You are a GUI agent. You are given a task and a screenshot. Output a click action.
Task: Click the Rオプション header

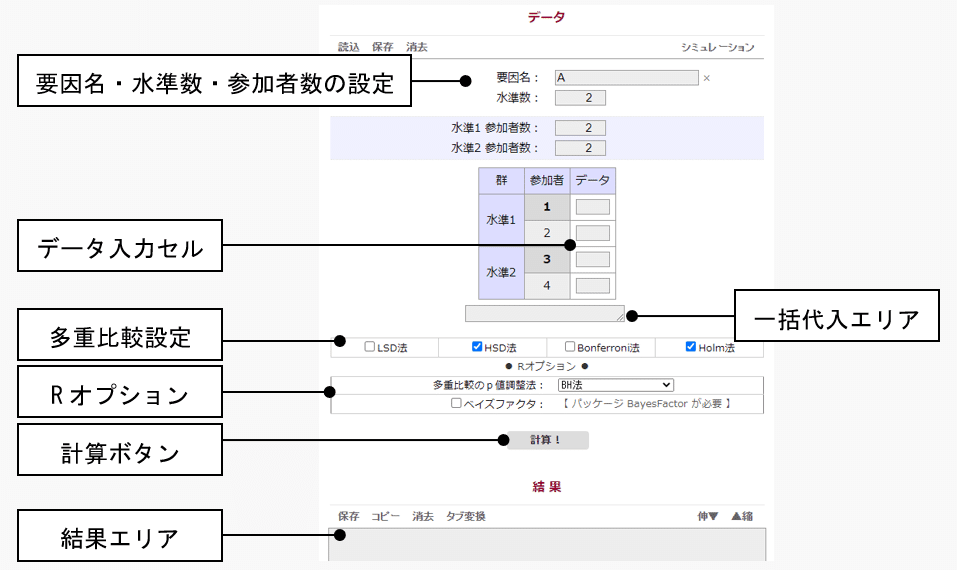tap(547, 366)
